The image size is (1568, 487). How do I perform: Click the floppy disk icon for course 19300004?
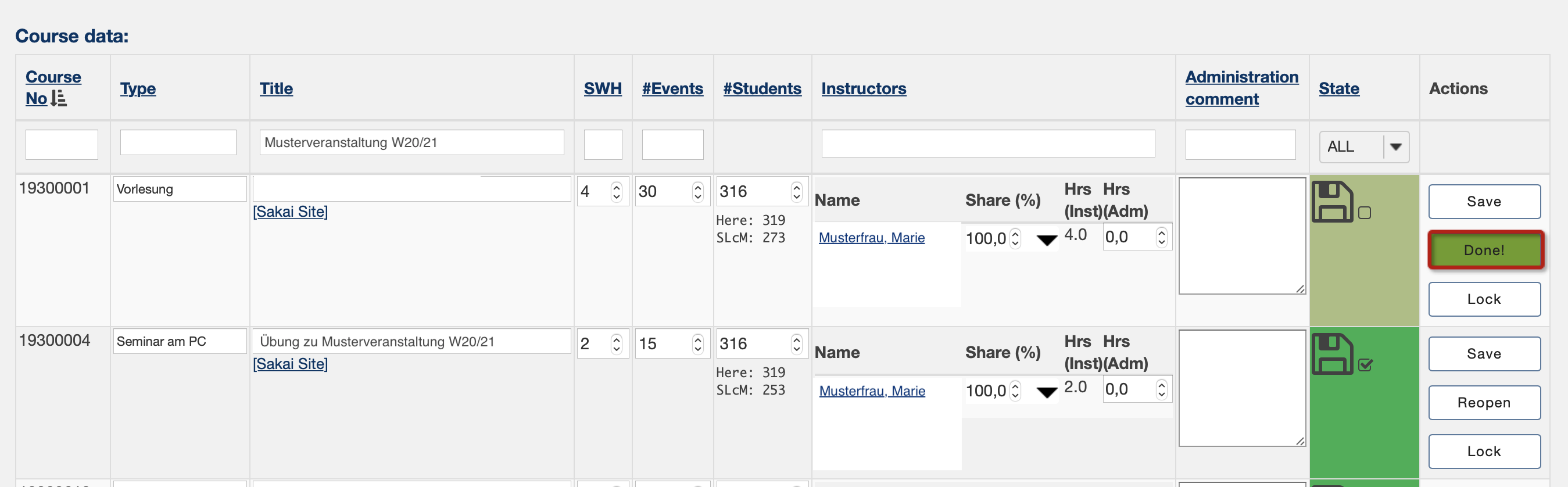pyautogui.click(x=1332, y=354)
